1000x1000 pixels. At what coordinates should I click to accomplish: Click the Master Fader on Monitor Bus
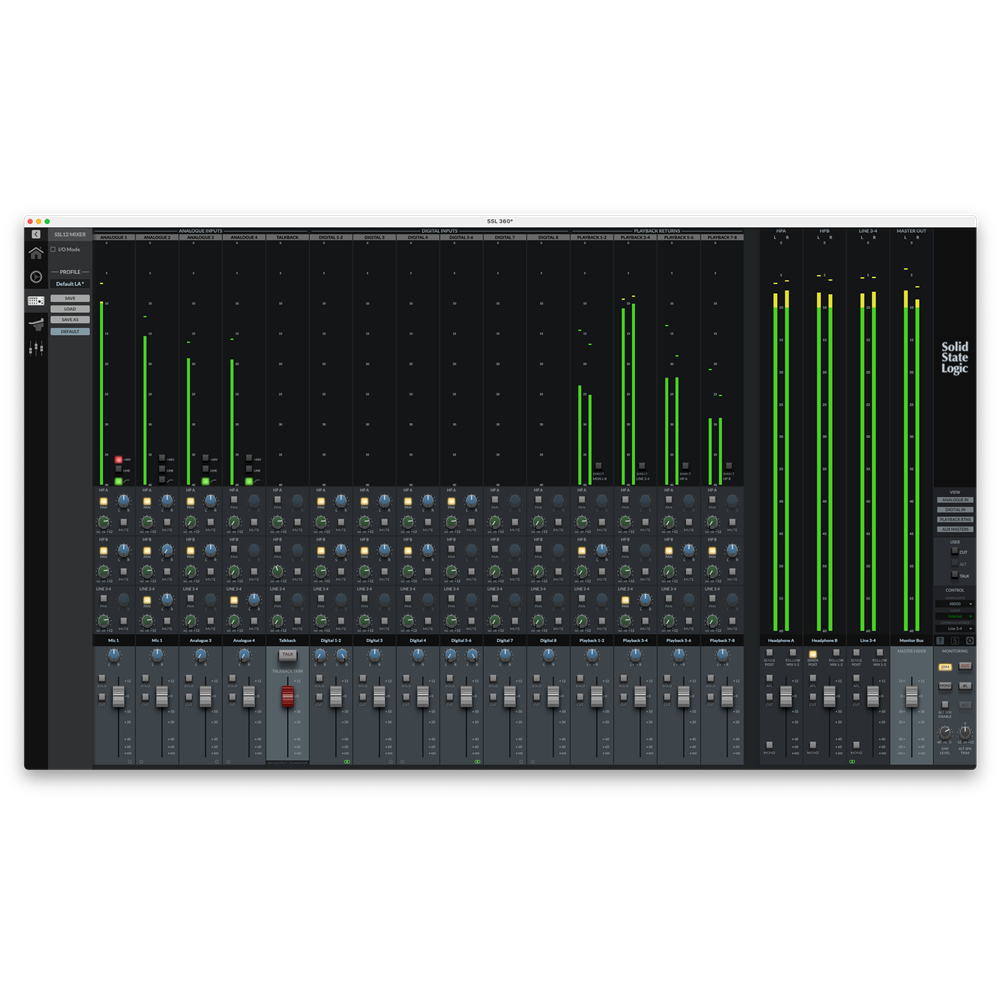coord(912,697)
